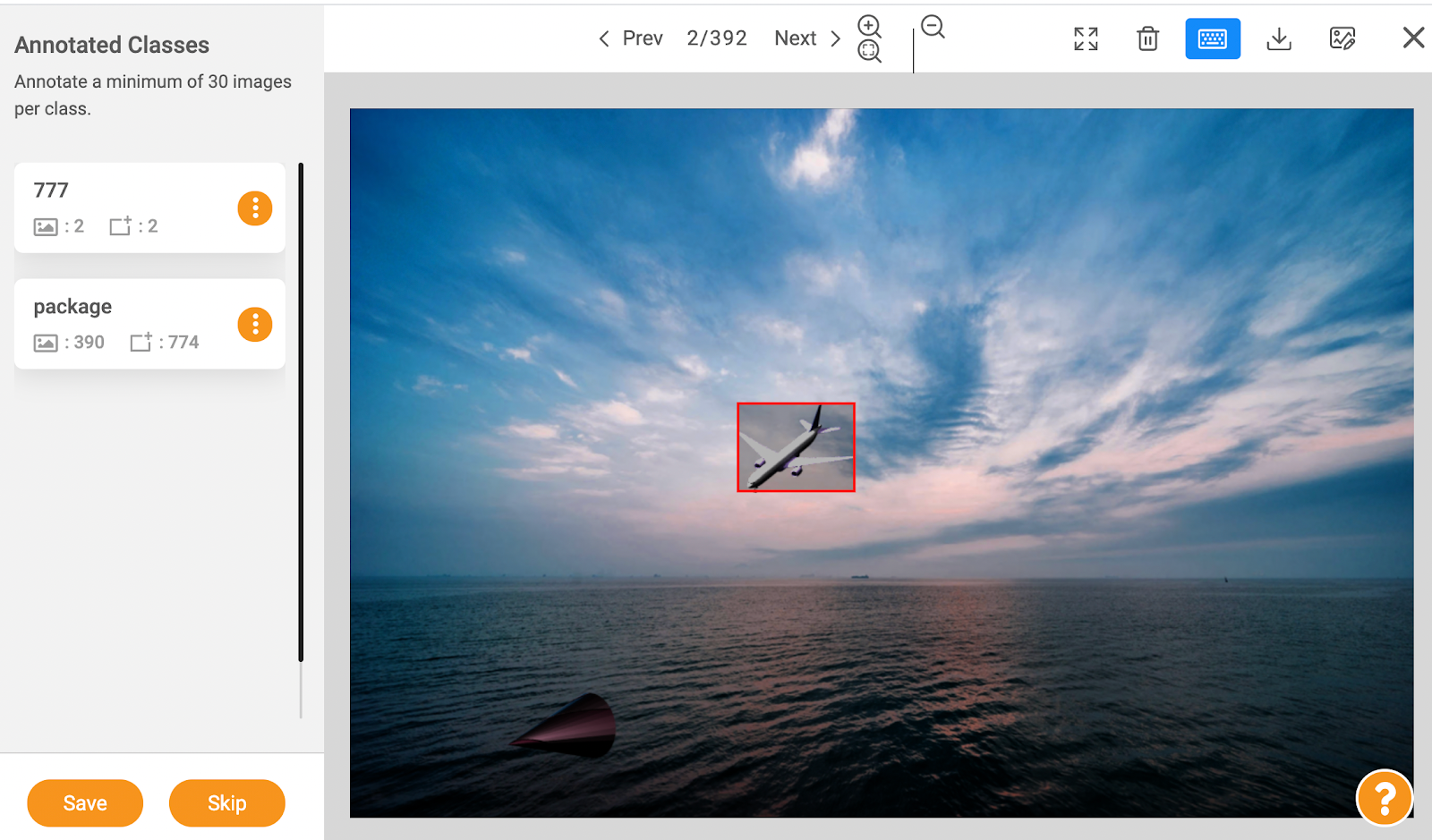Expand Prev navigation with the left chevron
This screenshot has height=840, width=1432.
coord(604,38)
